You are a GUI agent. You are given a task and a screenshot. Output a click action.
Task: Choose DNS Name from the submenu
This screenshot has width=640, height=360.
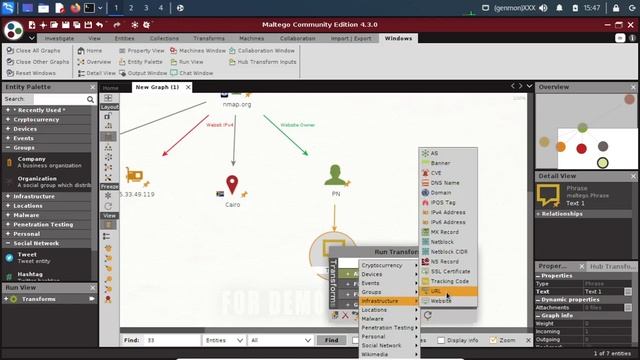pos(448,183)
